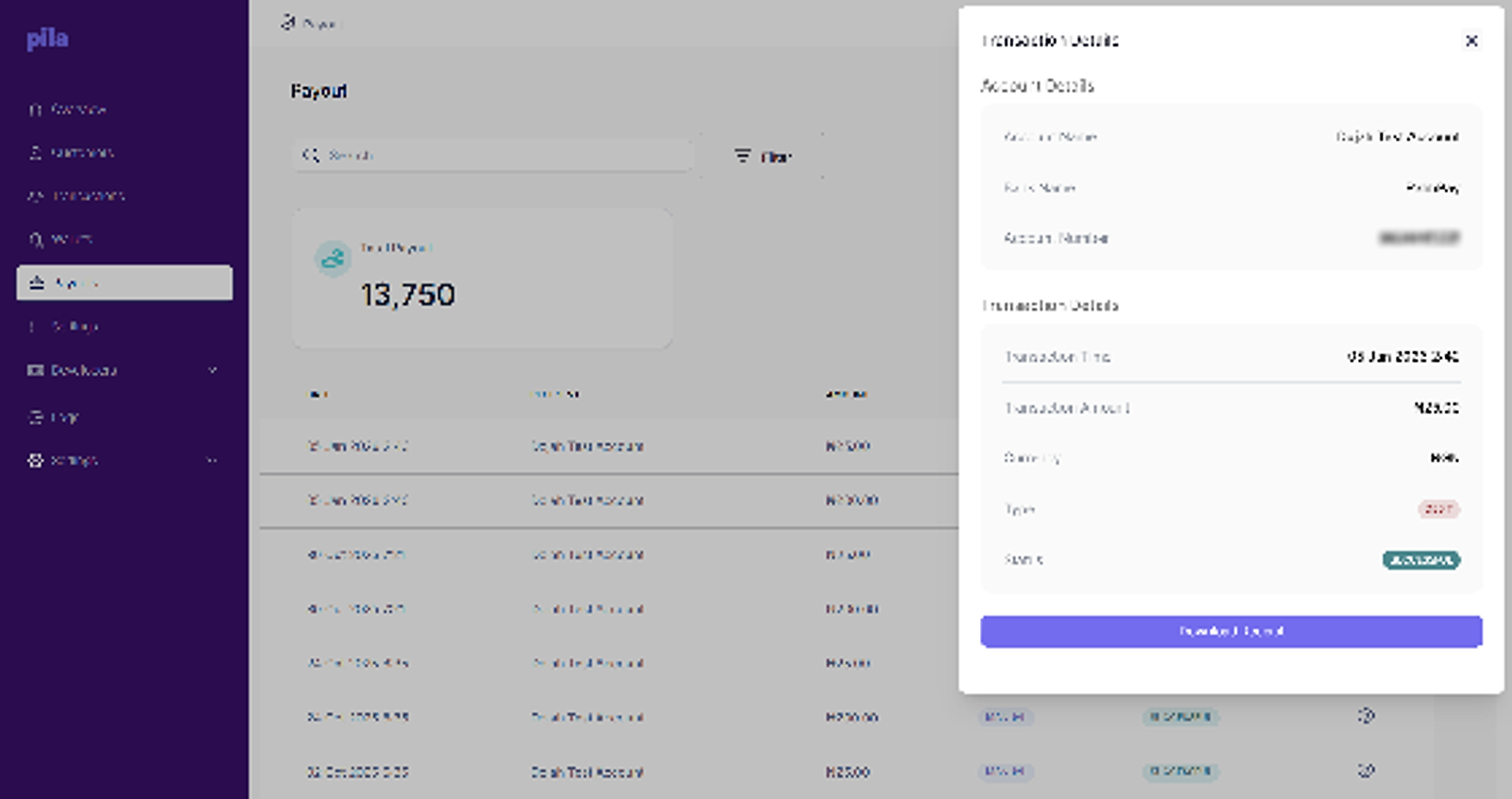
Task: Click the pink Type badge in the panel
Action: (1438, 509)
